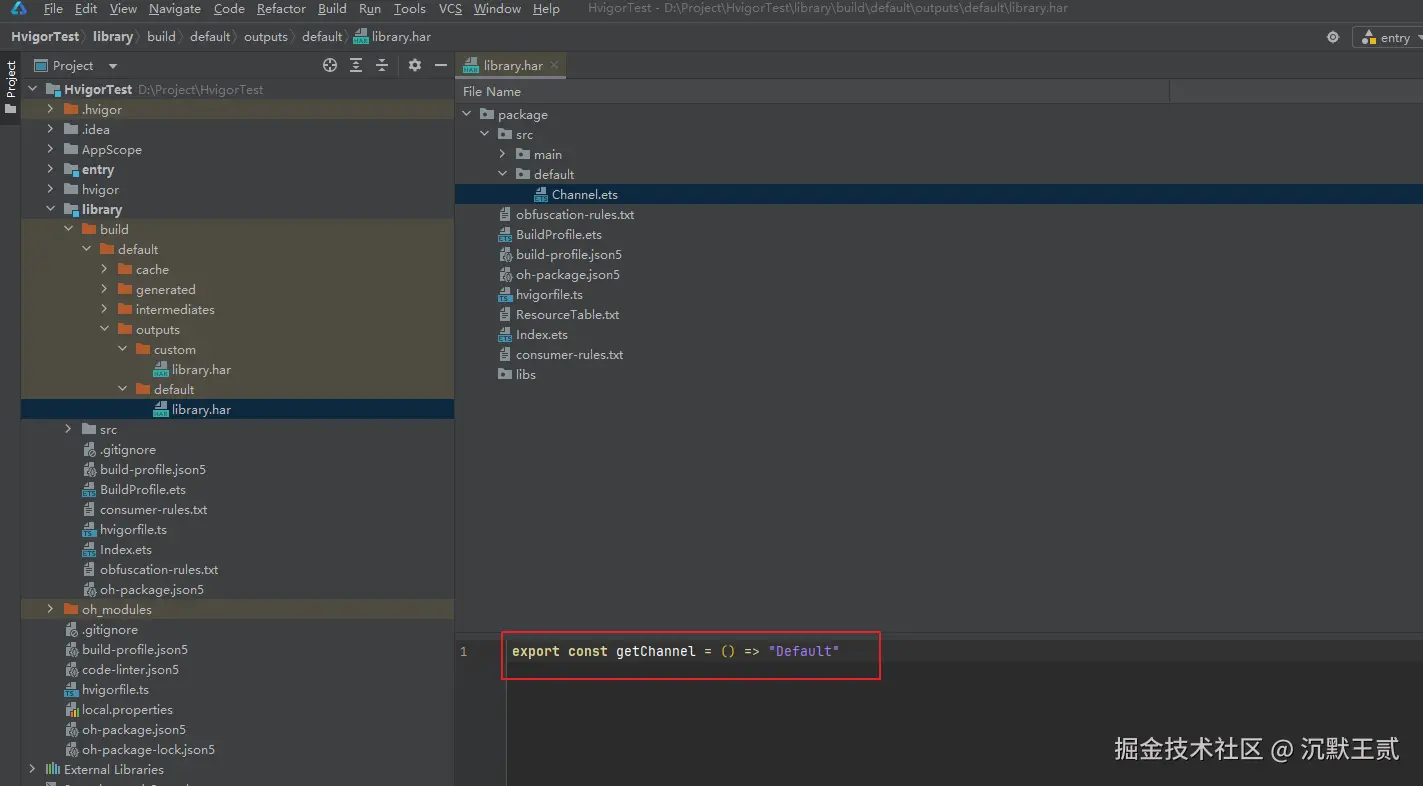This screenshot has width=1423, height=786.
Task: Select the libs folder in har viewer
Action: [526, 374]
